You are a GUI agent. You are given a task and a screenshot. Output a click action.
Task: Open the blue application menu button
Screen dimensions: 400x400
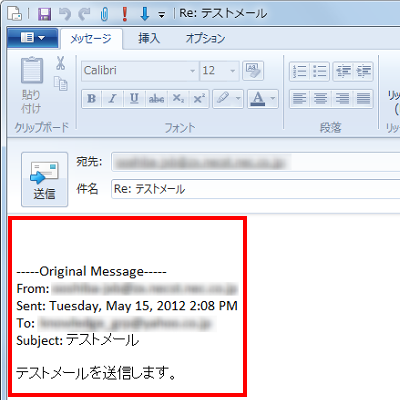(33, 38)
